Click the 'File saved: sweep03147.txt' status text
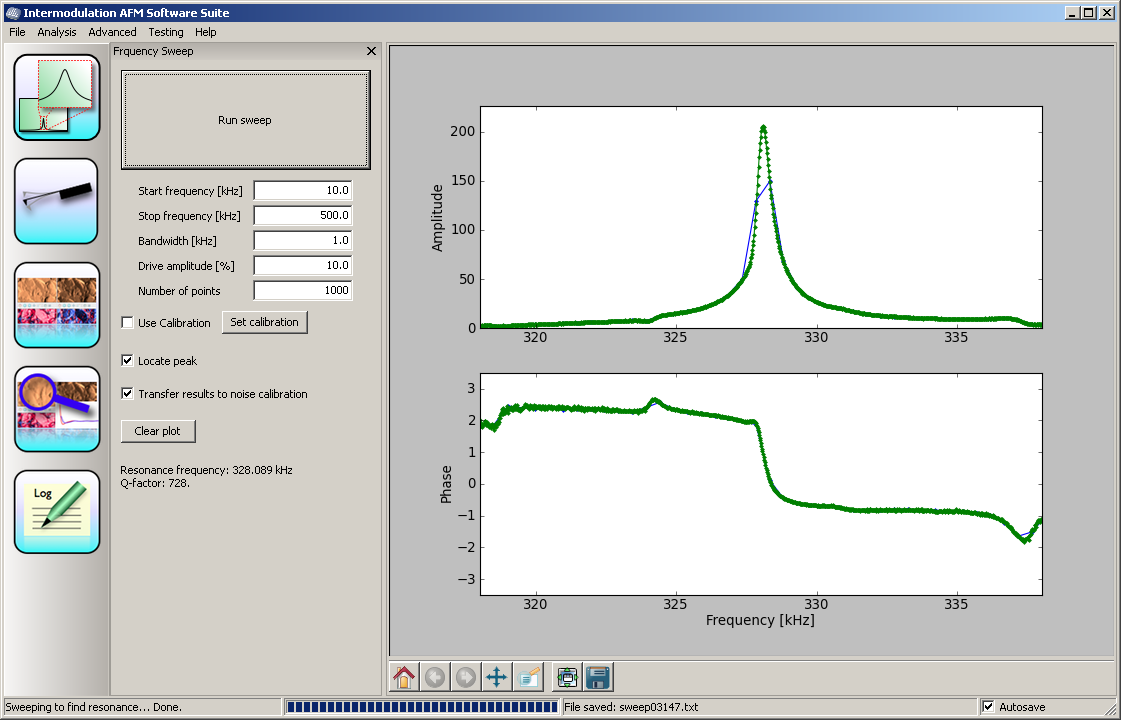 [x=631, y=707]
